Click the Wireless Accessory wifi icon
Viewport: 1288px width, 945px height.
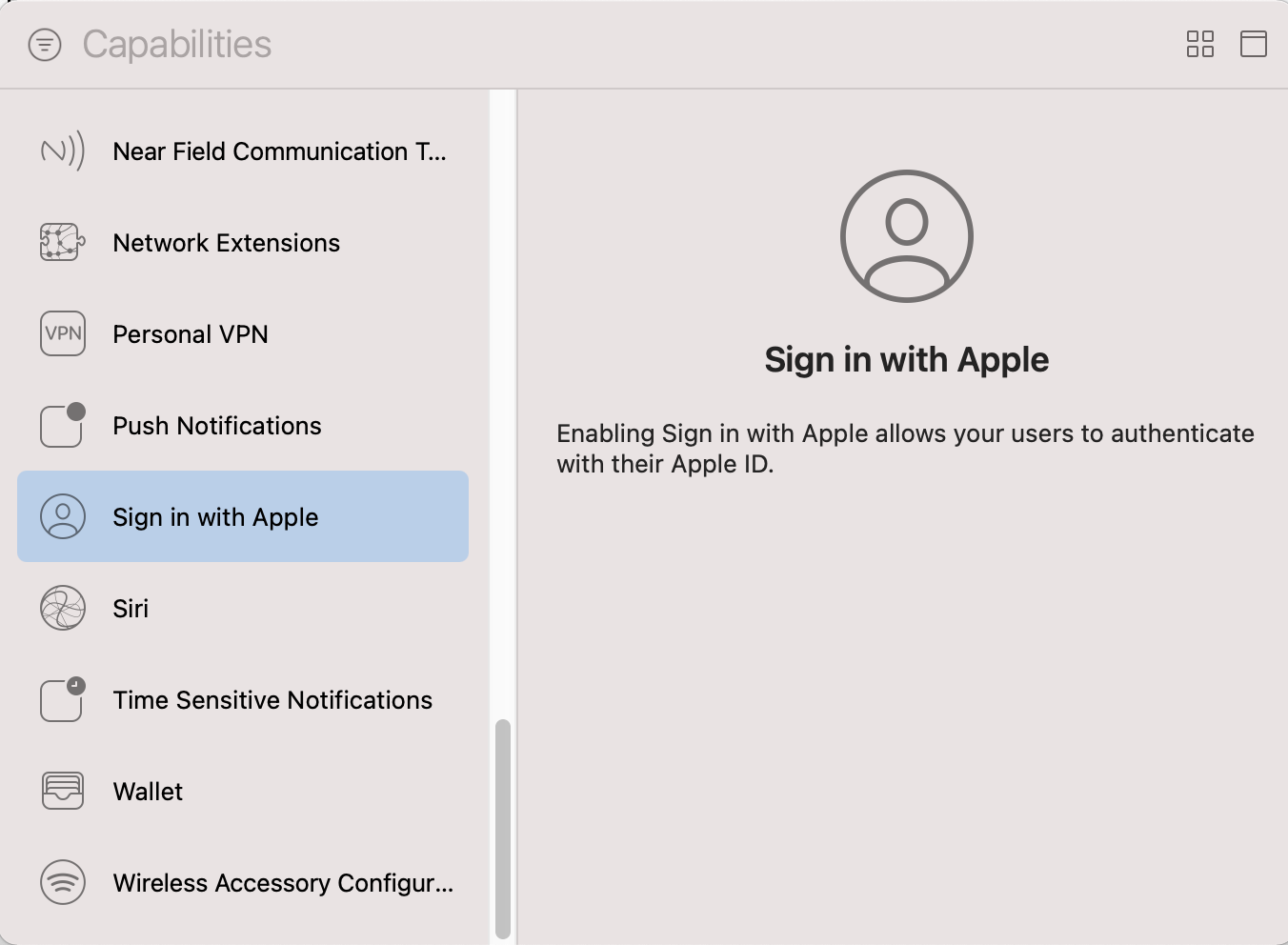pos(63,882)
